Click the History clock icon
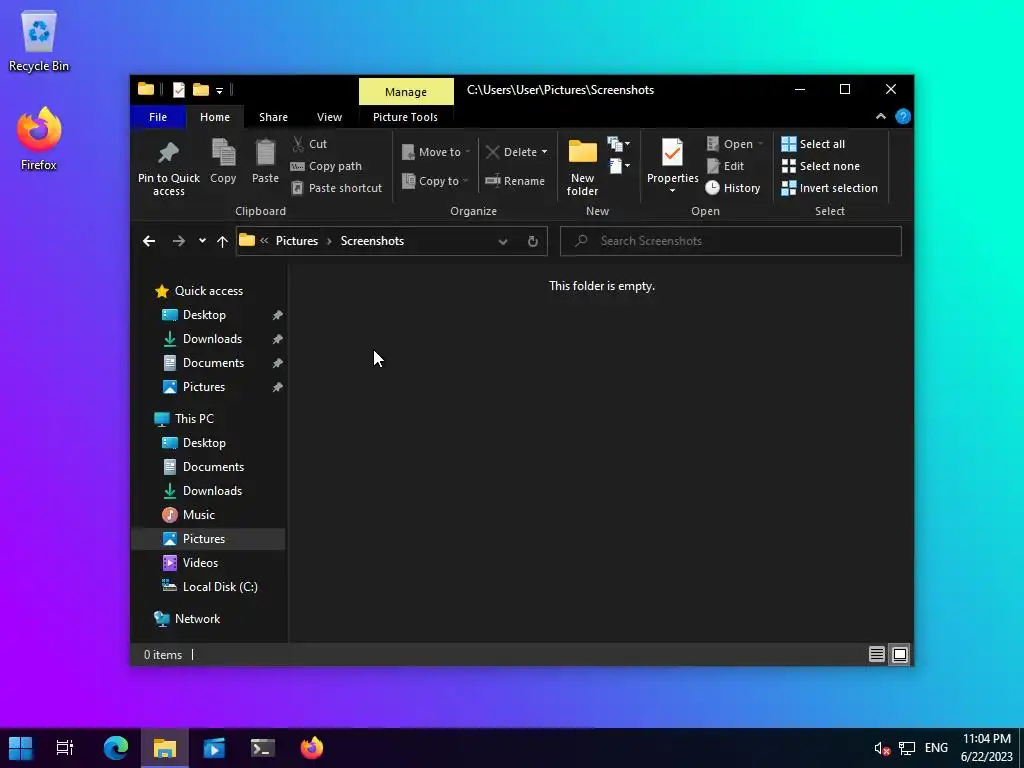This screenshot has height=768, width=1024. click(712, 188)
